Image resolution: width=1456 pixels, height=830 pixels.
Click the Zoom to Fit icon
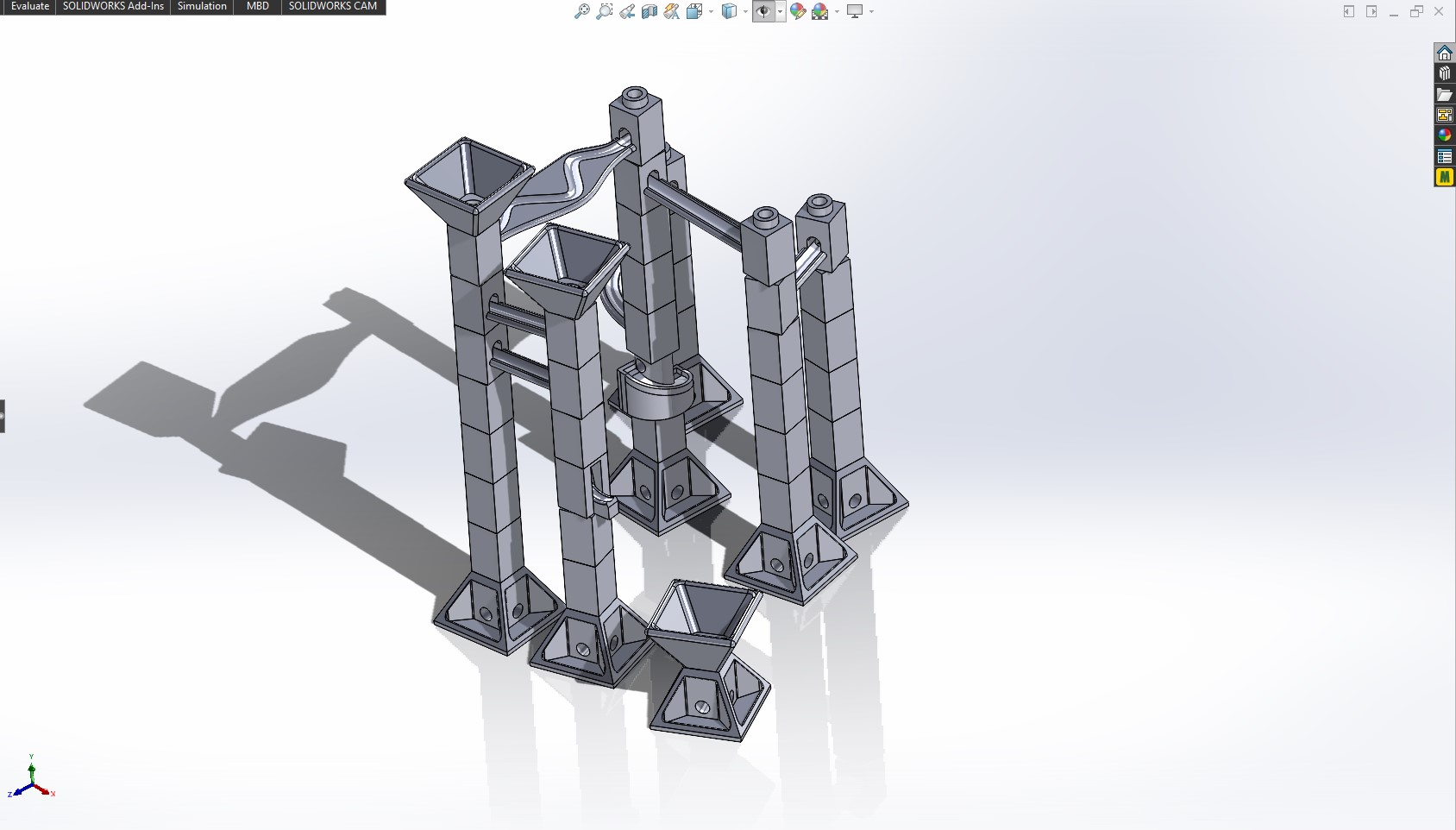tap(582, 11)
